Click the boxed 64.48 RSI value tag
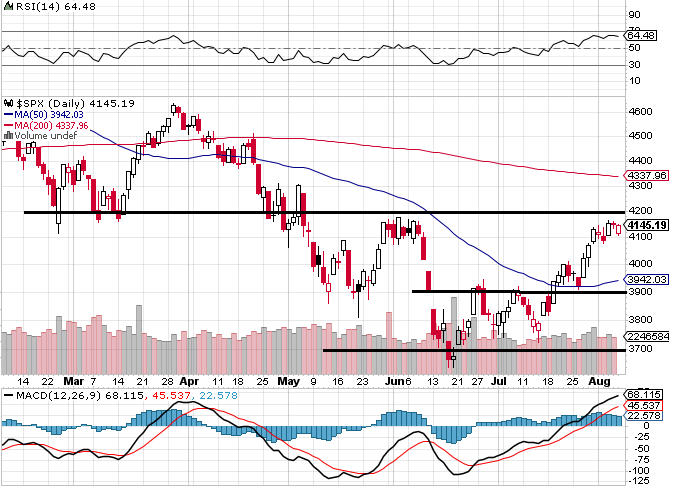Image resolution: width=674 pixels, height=486 pixels. tap(641, 35)
